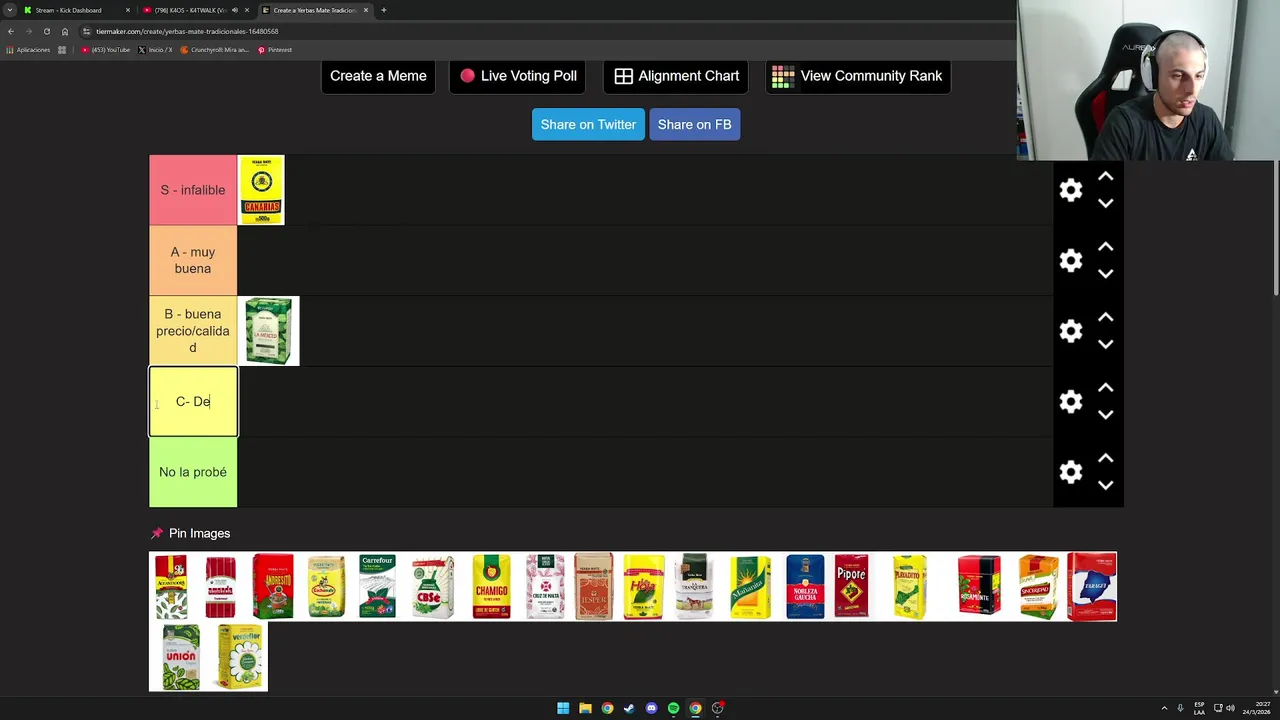The image size is (1280, 720).
Task: Pick the Carrefour yerba image
Action: pos(378,586)
